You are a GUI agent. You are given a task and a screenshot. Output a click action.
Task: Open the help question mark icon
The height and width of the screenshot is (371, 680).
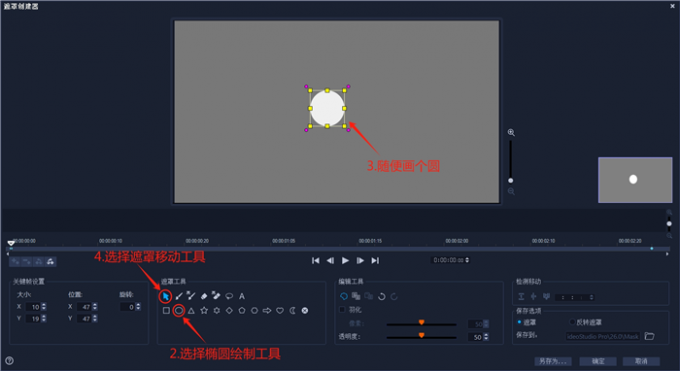coord(9,361)
